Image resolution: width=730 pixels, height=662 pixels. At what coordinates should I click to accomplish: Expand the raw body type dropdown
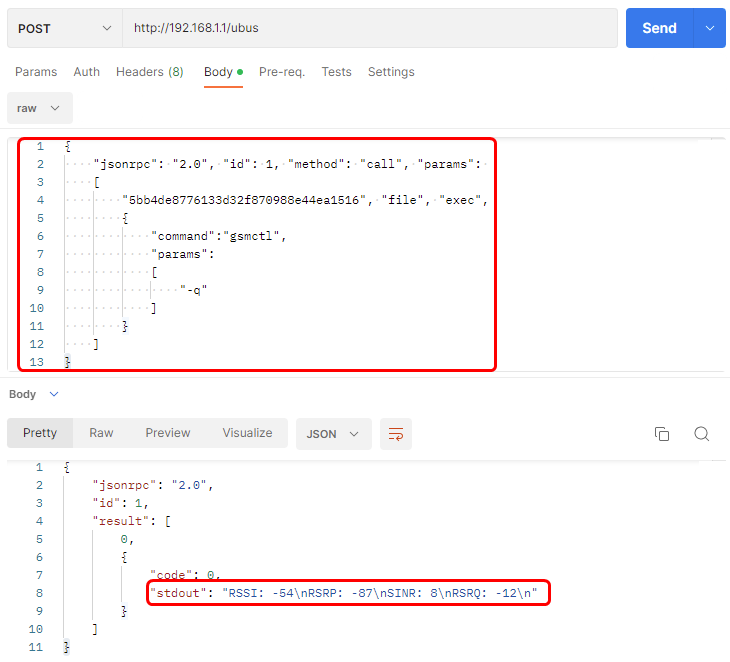coord(39,108)
